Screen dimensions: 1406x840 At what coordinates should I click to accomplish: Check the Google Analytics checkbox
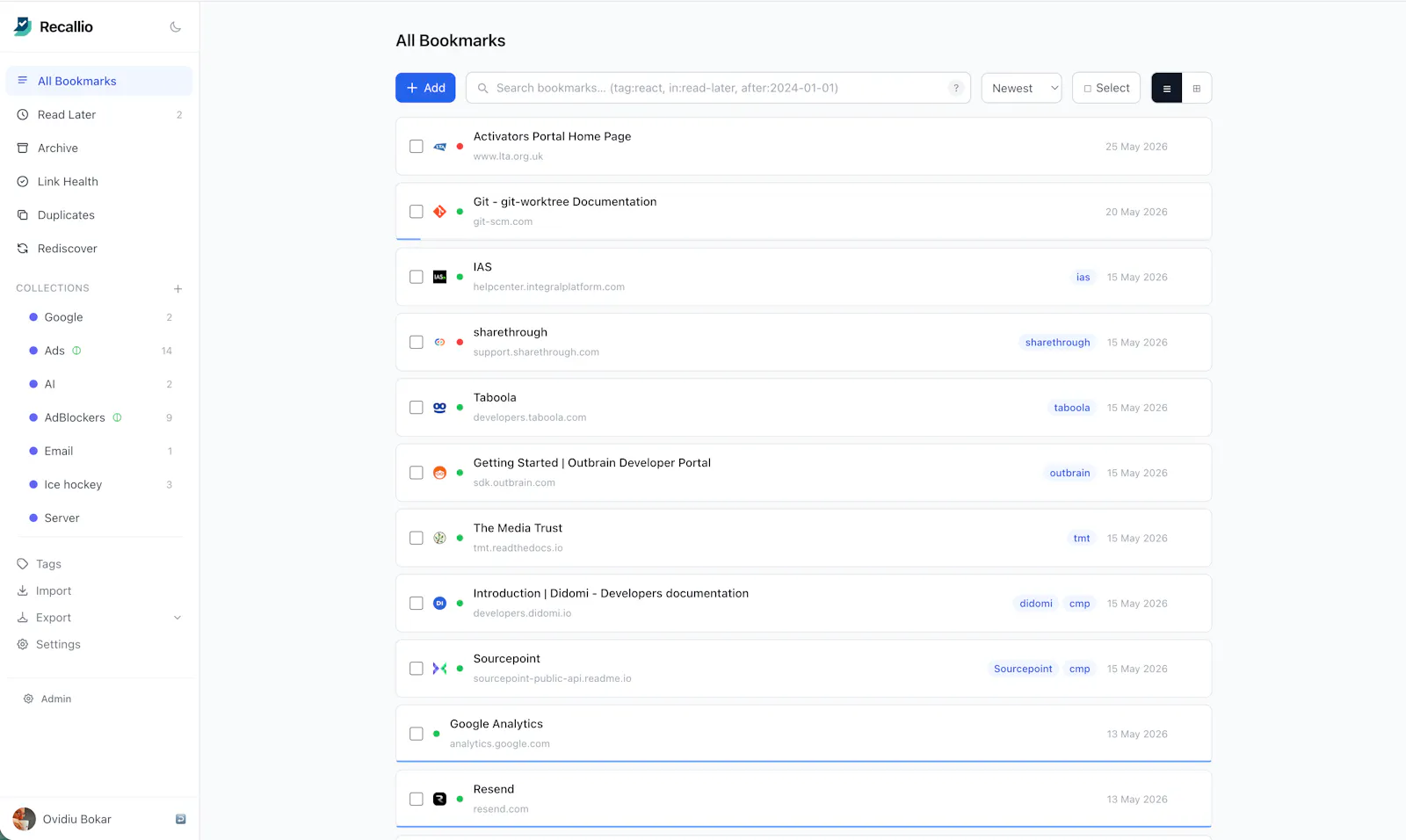[417, 734]
